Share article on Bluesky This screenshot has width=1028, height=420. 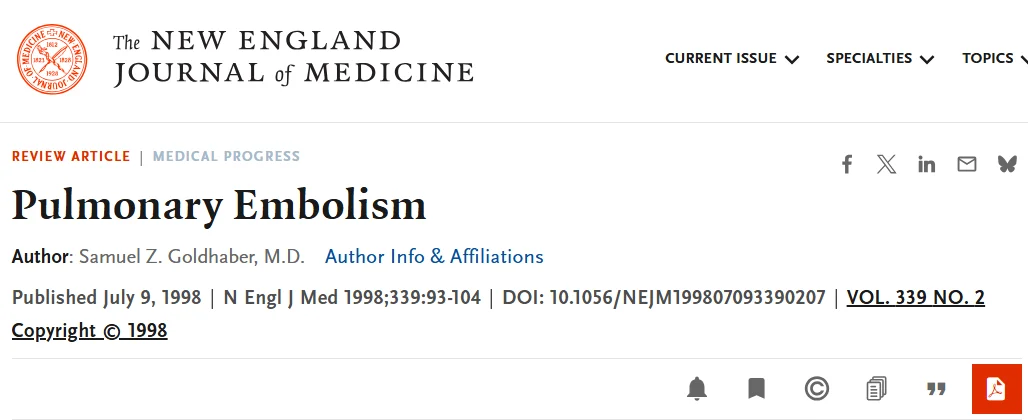pyautogui.click(x=1007, y=164)
